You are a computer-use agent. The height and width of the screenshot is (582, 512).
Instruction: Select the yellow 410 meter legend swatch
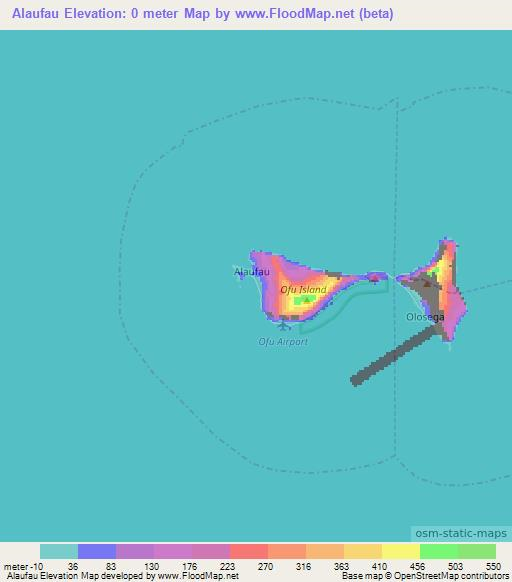tap(401, 551)
